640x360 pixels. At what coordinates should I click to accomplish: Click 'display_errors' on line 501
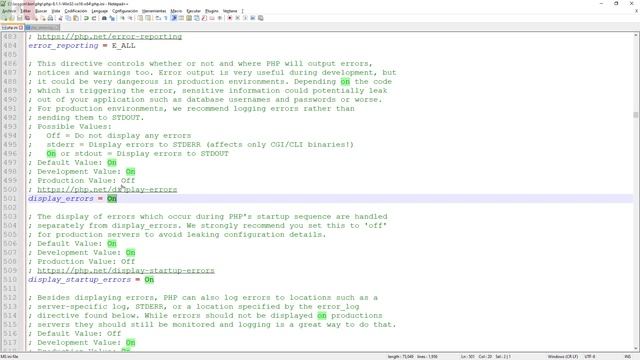pos(61,198)
